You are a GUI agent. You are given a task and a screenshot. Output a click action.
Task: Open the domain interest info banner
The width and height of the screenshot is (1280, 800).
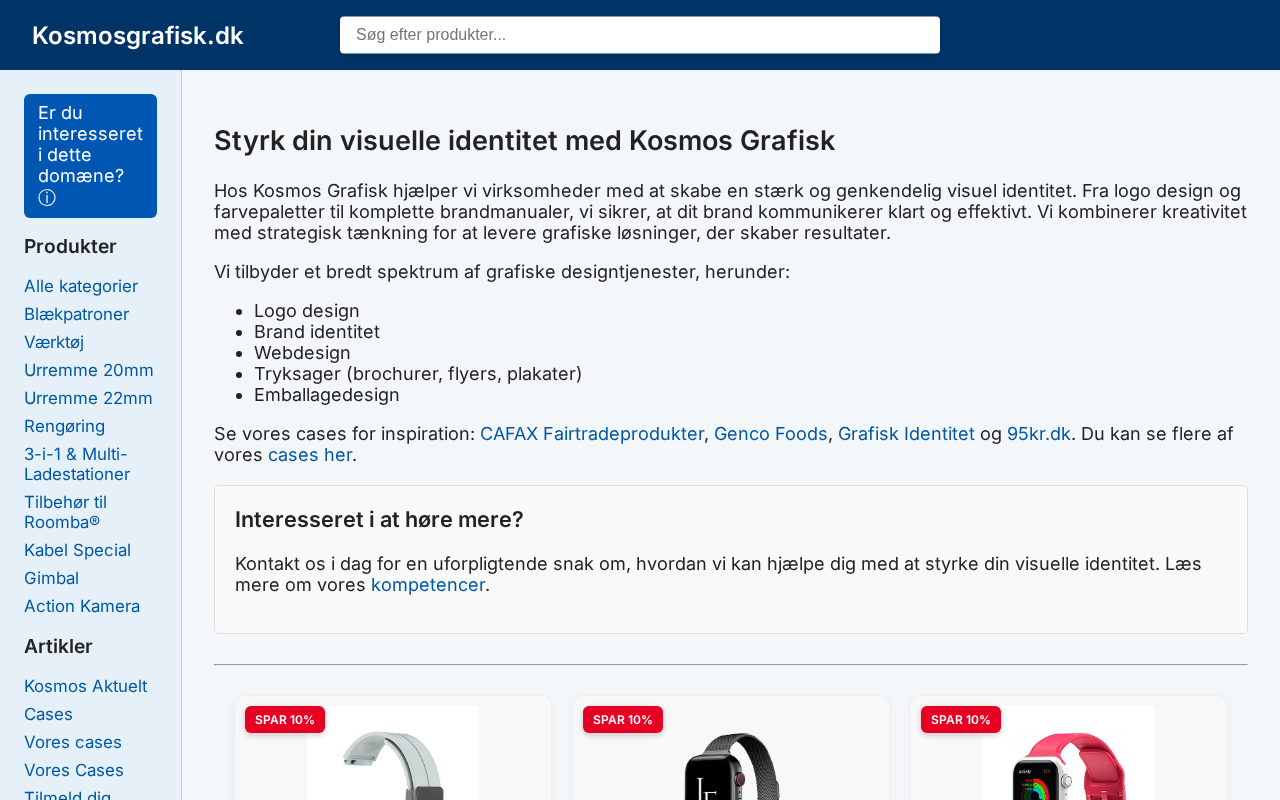pyautogui.click(x=90, y=156)
